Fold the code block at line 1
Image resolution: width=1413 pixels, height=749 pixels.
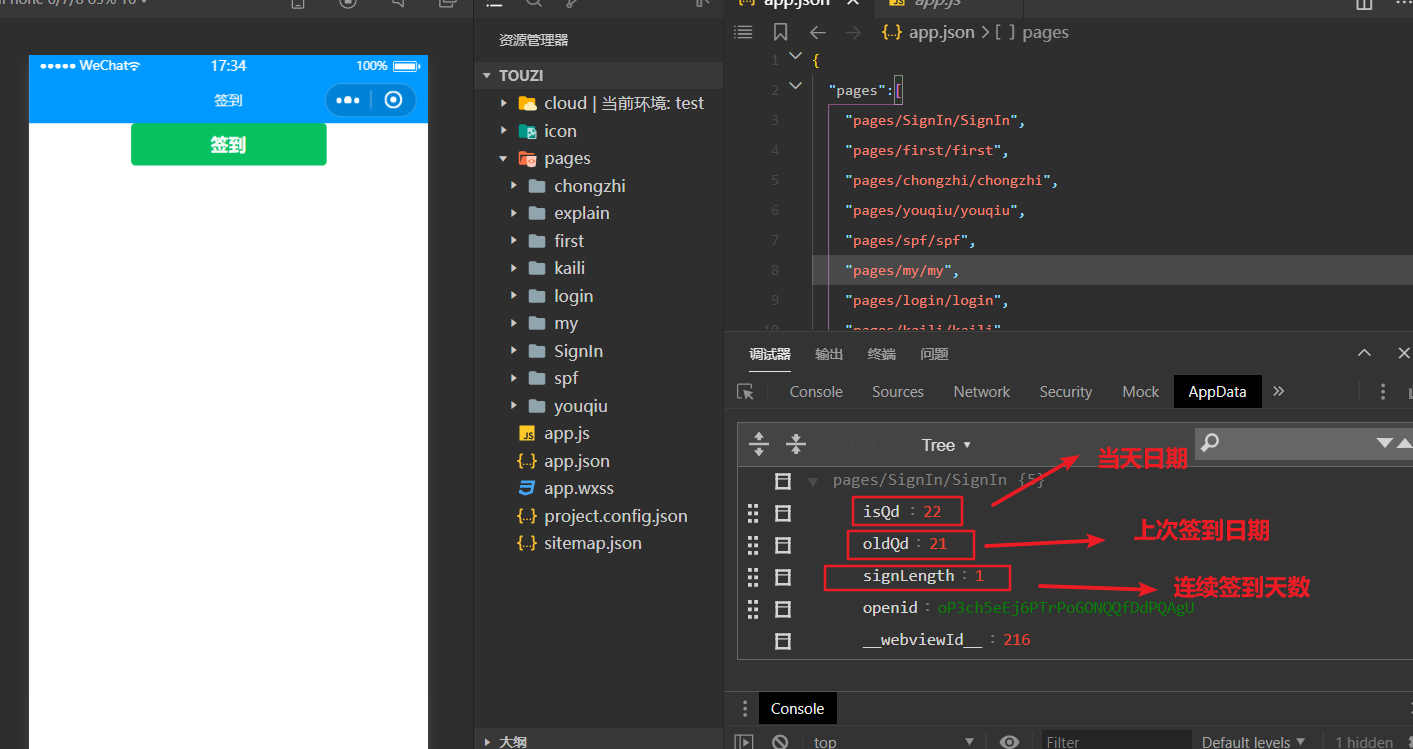[x=795, y=56]
